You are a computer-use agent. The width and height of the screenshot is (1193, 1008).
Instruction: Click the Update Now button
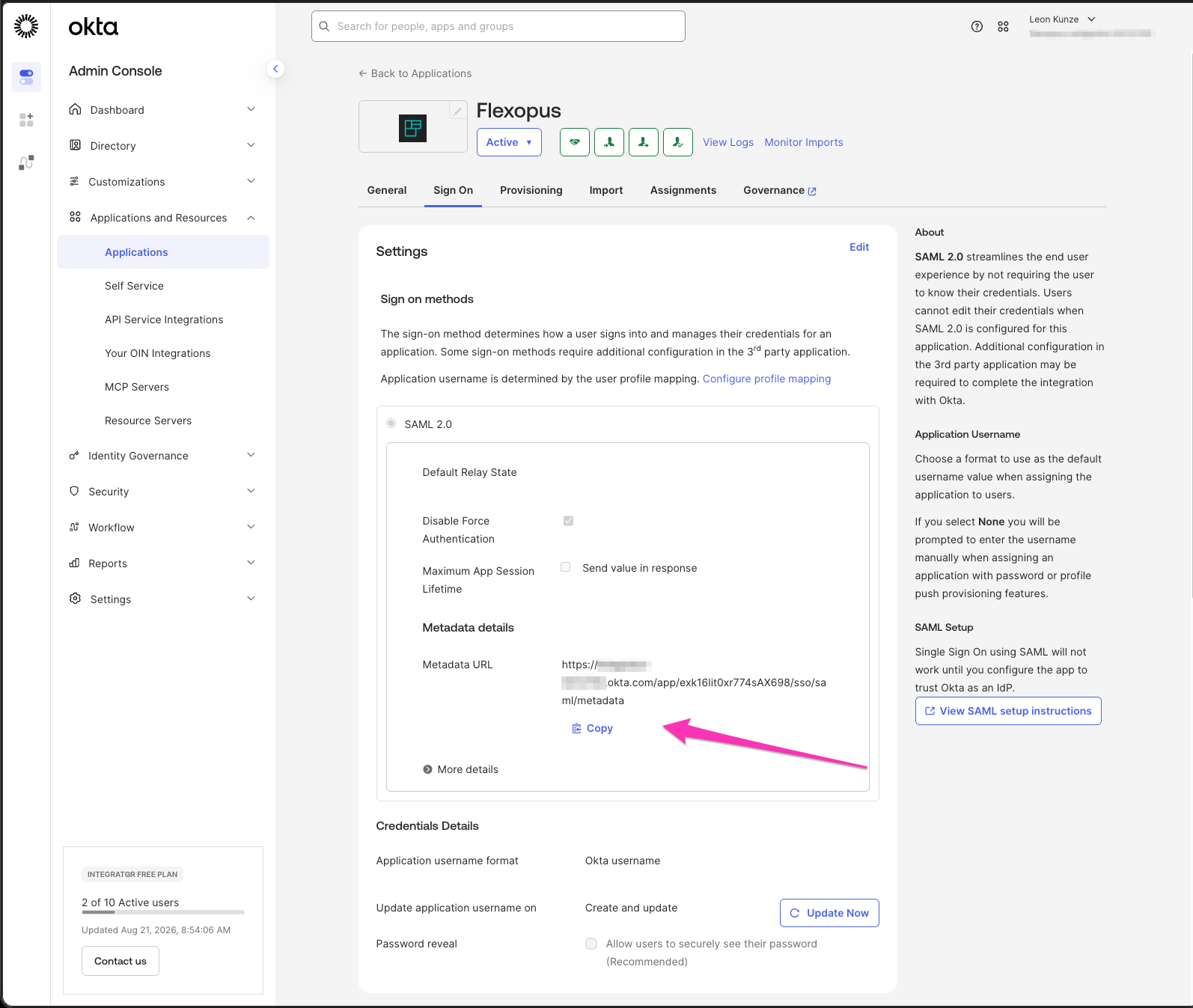[829, 913]
